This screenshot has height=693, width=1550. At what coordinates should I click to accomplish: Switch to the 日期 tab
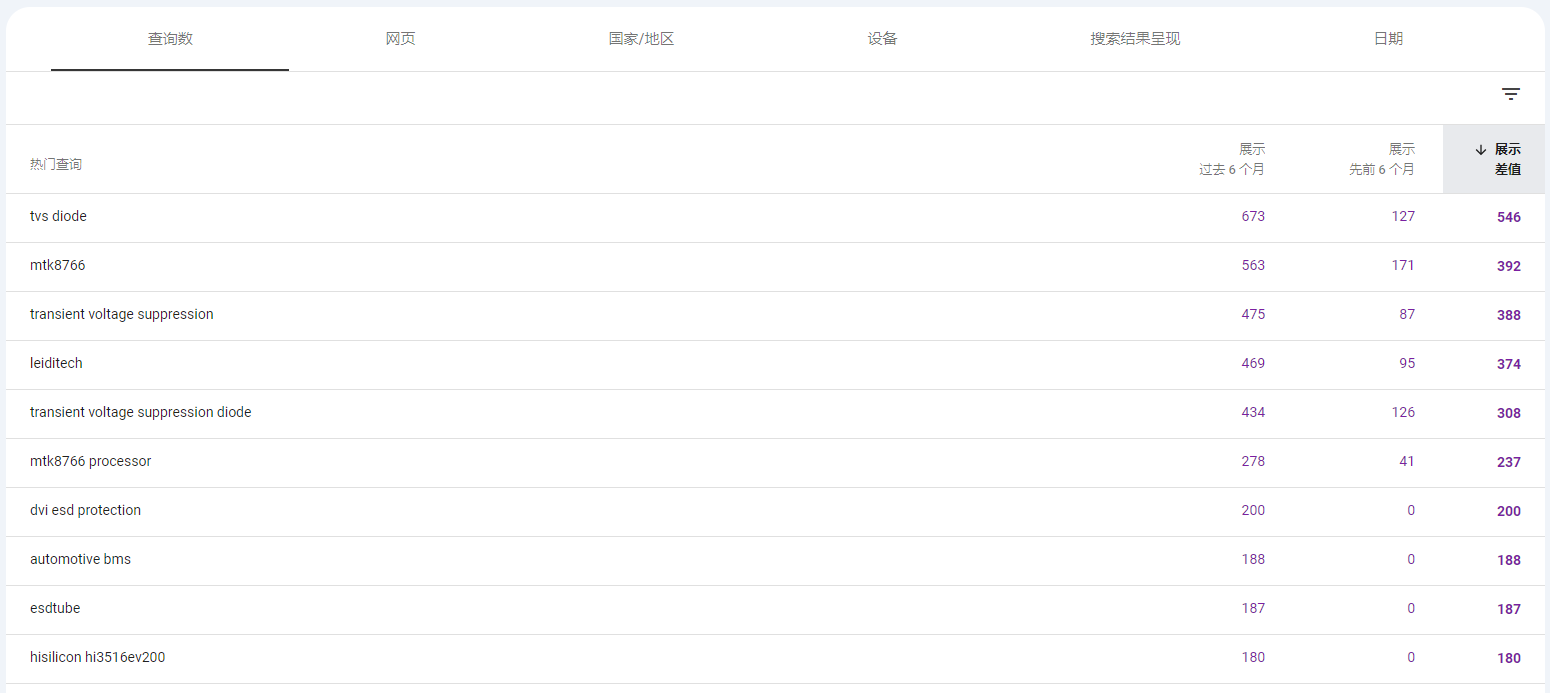(x=1388, y=39)
